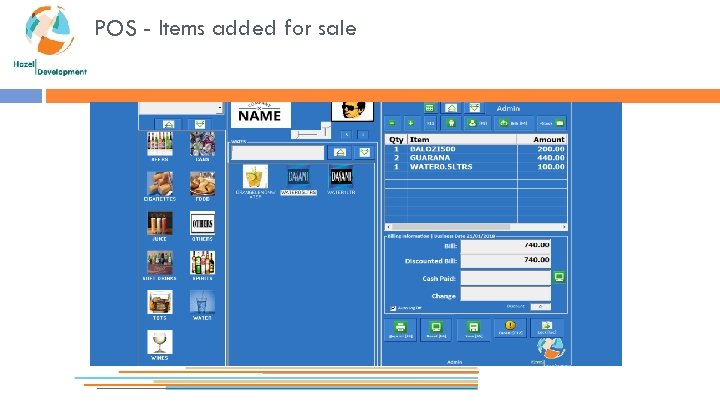The image size is (720, 405).
Task: Add the Dasani Water 1 ltr product
Action: [341, 181]
